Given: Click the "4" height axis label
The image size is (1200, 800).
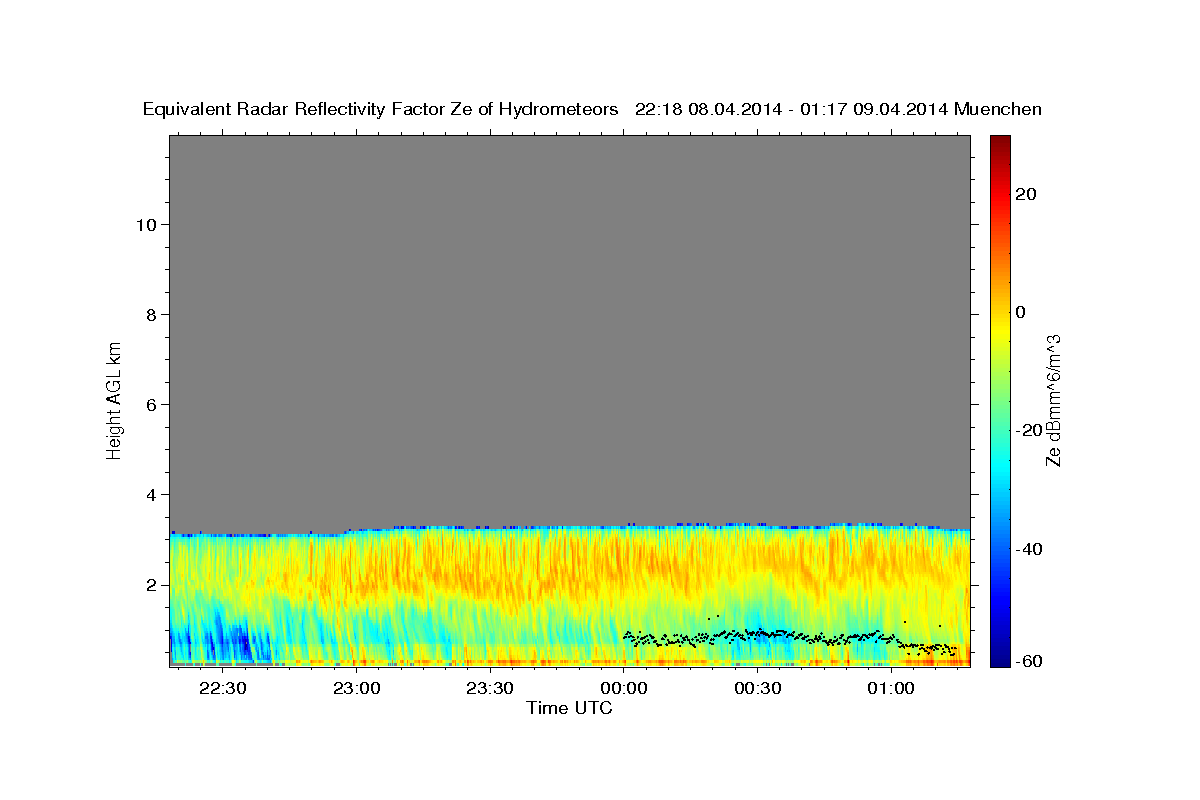Looking at the screenshot, I should tap(150, 494).
